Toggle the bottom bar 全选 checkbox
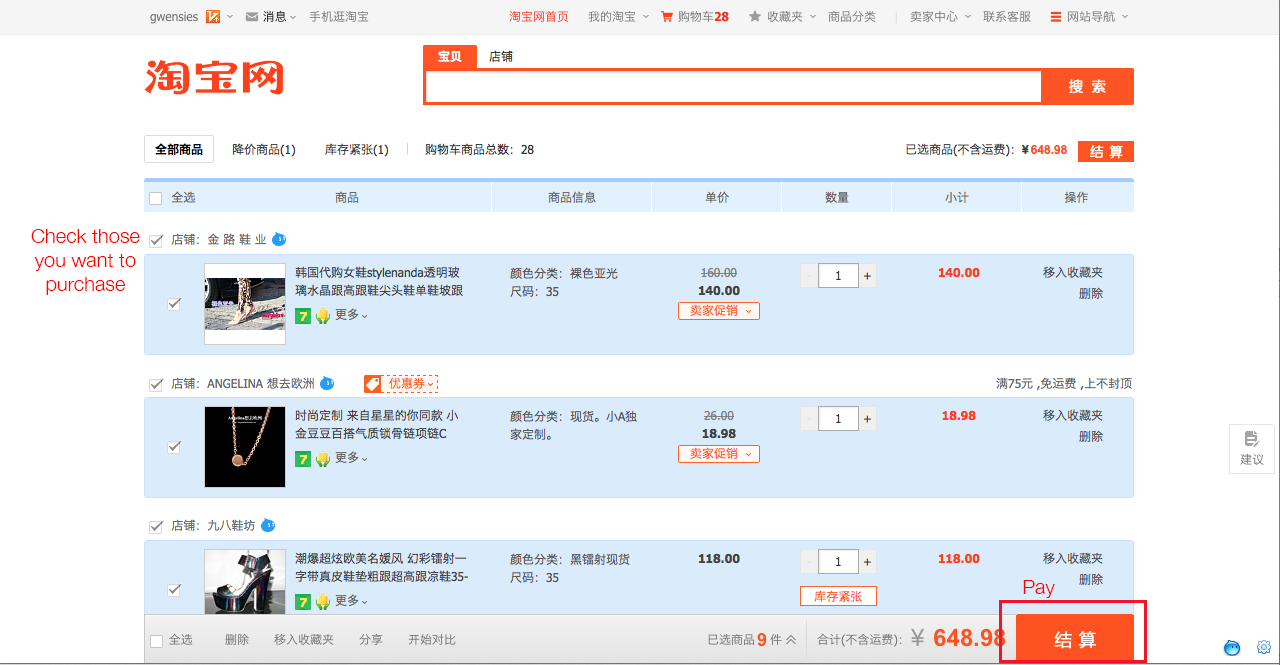 click(x=156, y=640)
